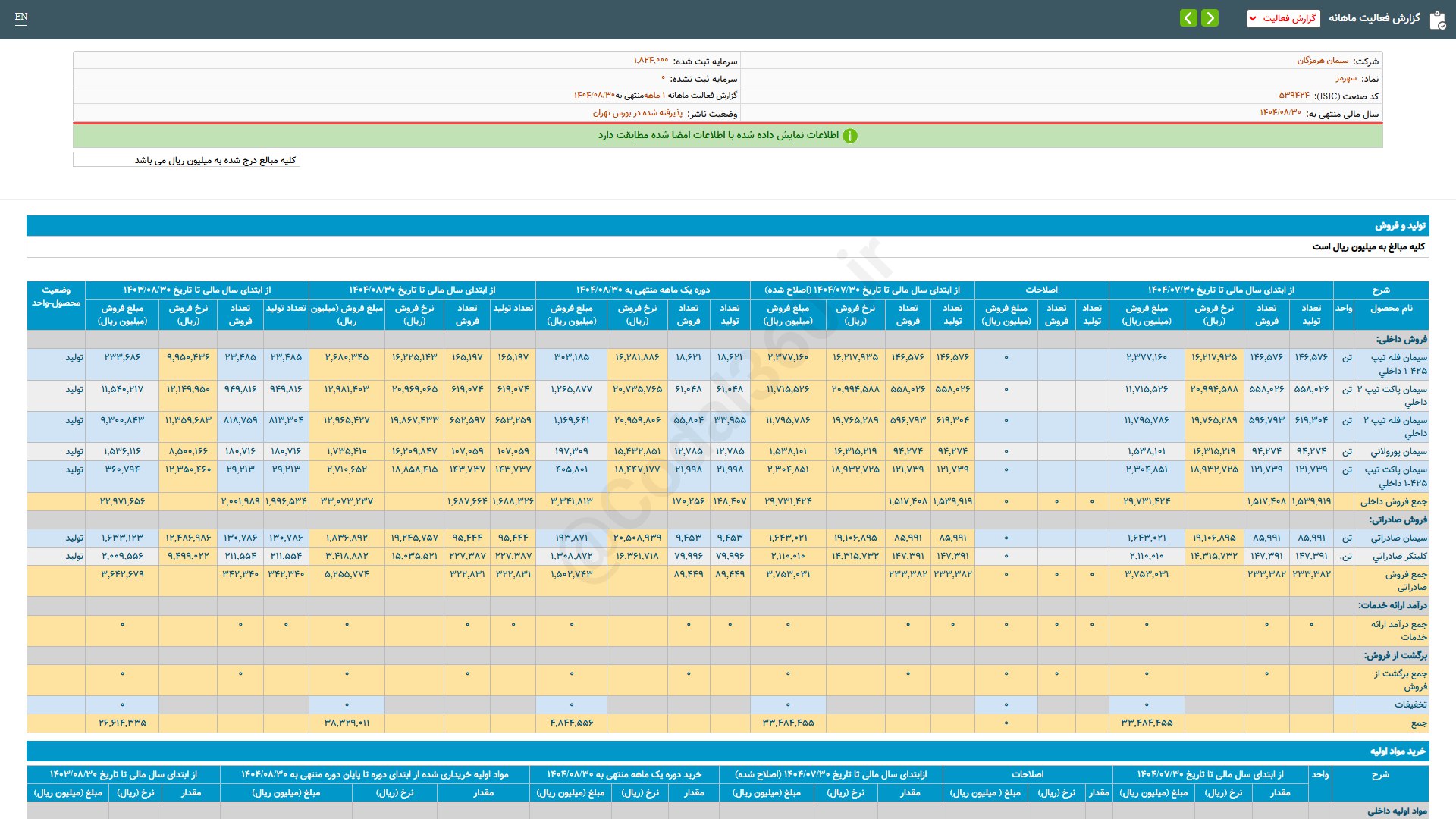Select the جمع فروش داخلی total row

[1393, 502]
